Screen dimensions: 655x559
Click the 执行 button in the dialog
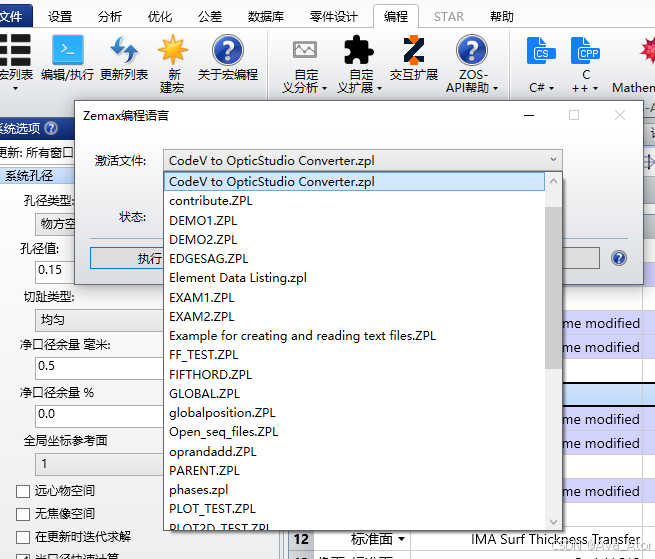click(127, 258)
